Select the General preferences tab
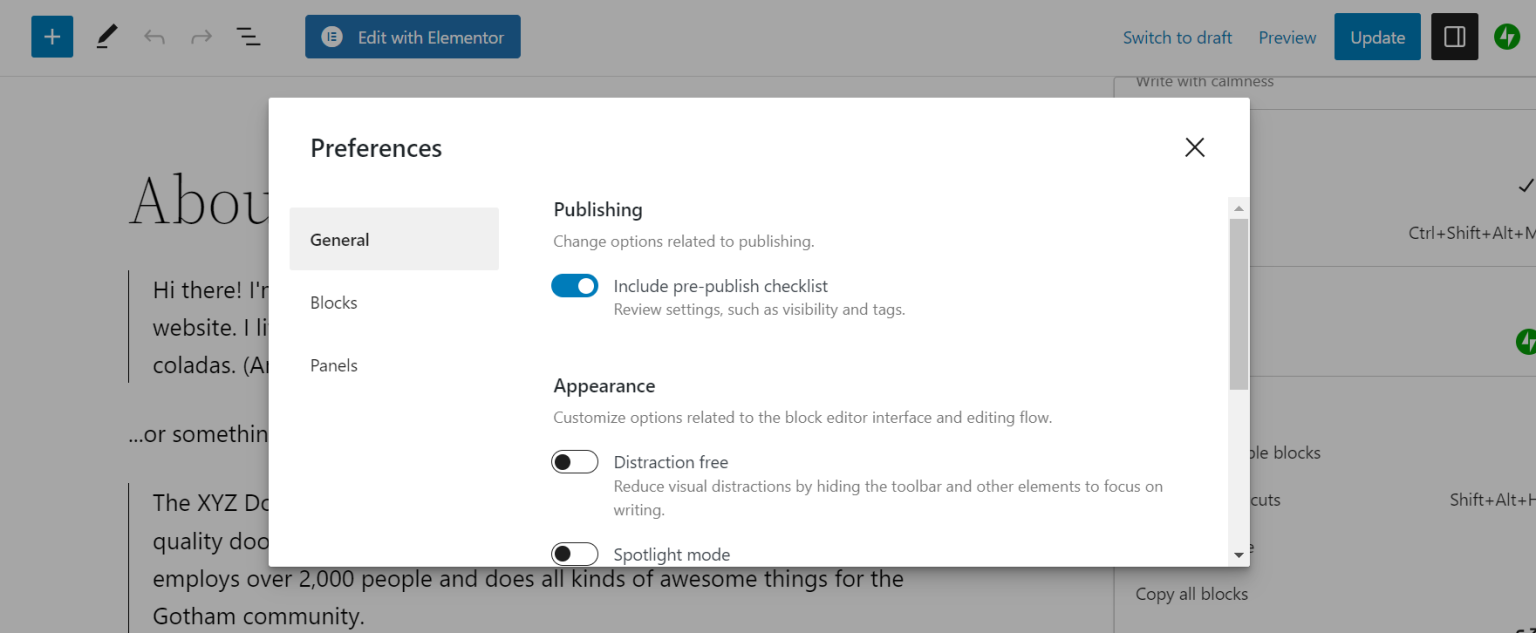Image resolution: width=1536 pixels, height=633 pixels. click(x=339, y=239)
